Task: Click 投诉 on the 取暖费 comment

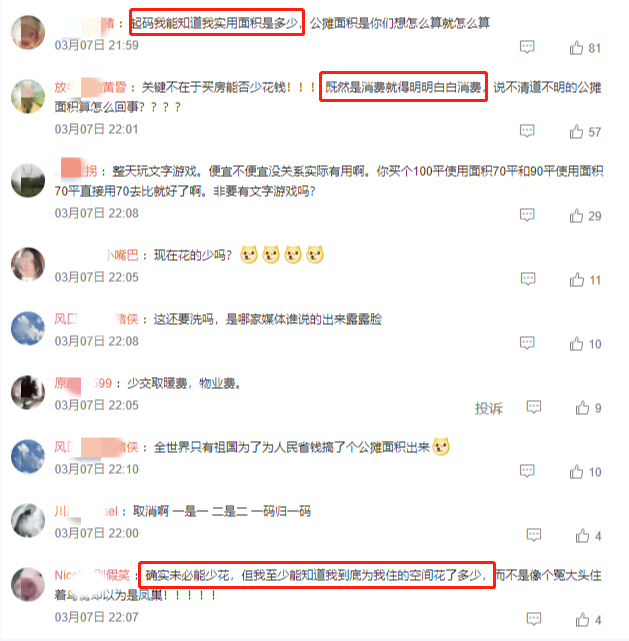Action: [488, 408]
